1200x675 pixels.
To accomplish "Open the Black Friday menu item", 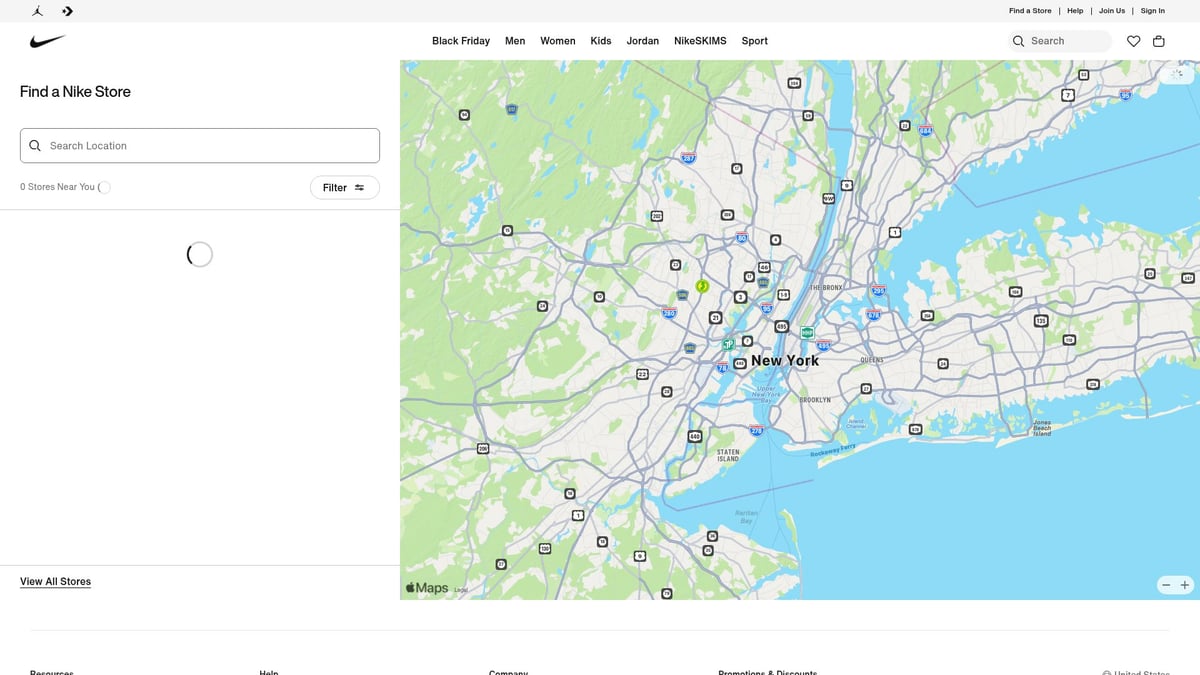I will [461, 41].
